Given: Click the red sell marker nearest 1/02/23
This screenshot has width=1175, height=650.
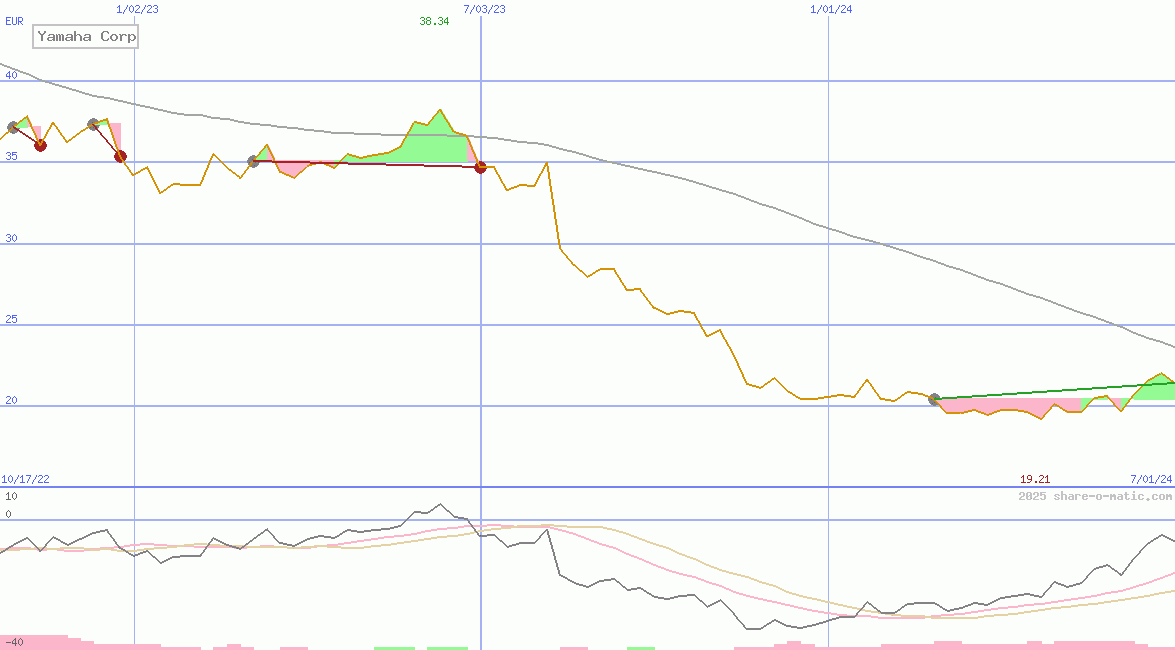Looking at the screenshot, I should (120, 156).
